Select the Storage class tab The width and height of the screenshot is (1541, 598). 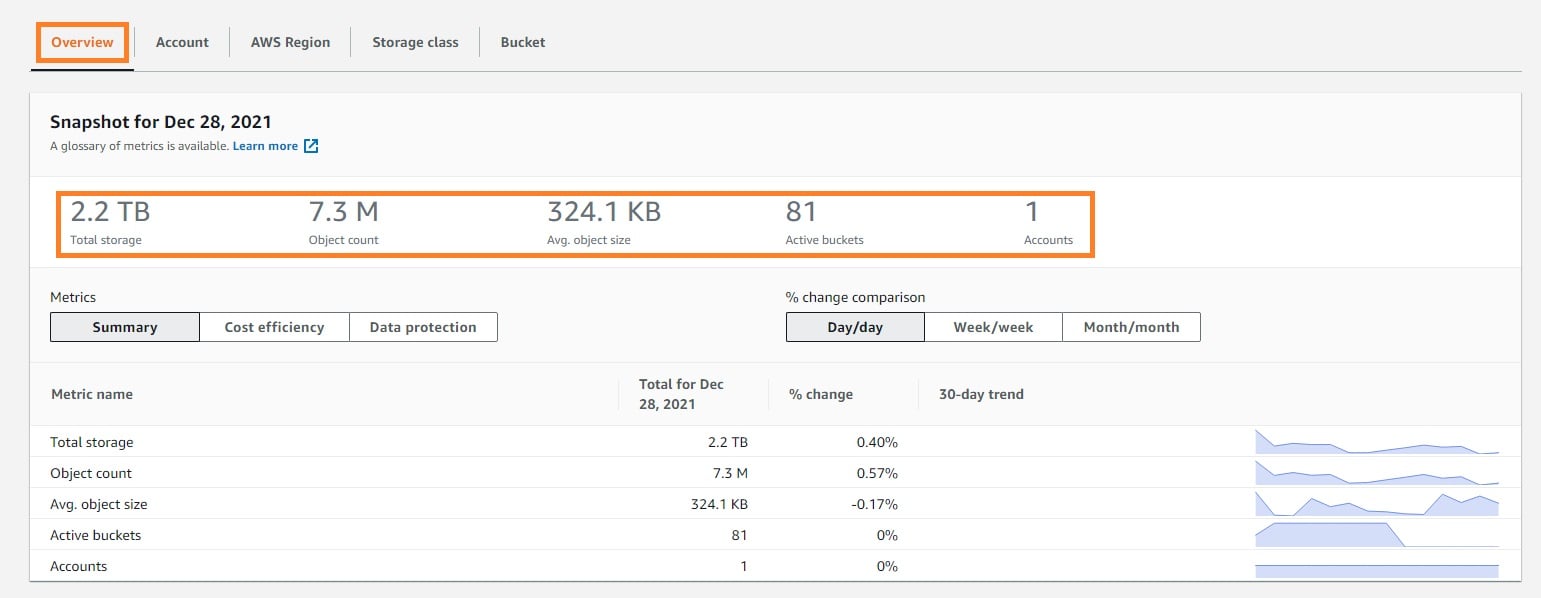[415, 43]
